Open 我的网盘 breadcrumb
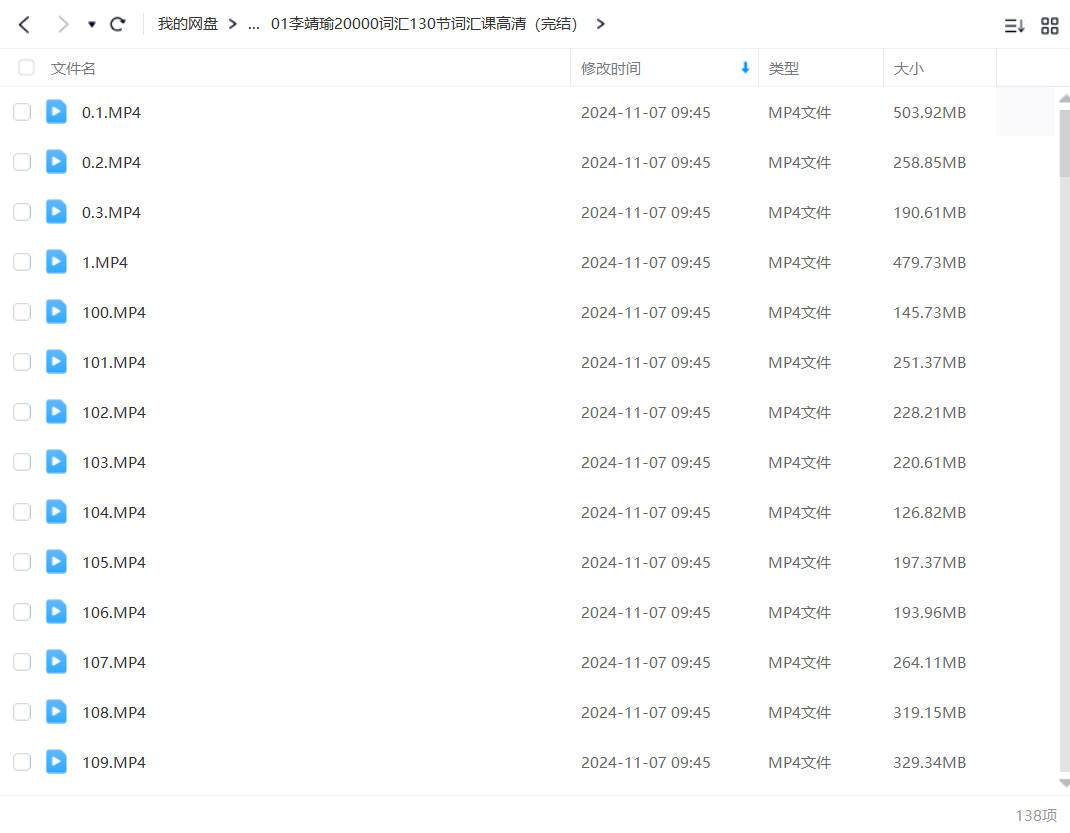 point(187,24)
